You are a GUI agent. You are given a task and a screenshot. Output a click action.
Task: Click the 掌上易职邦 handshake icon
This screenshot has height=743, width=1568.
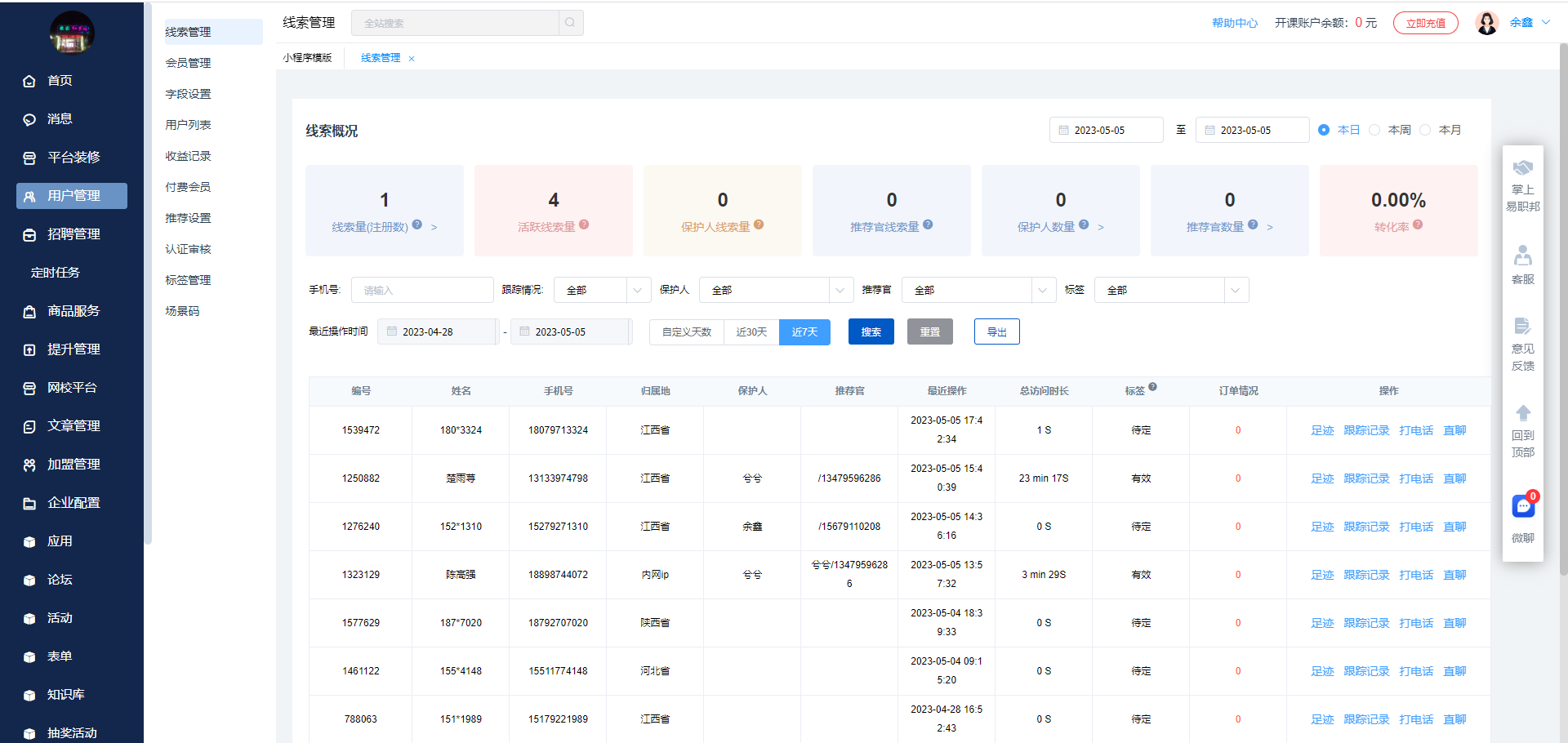click(1523, 168)
